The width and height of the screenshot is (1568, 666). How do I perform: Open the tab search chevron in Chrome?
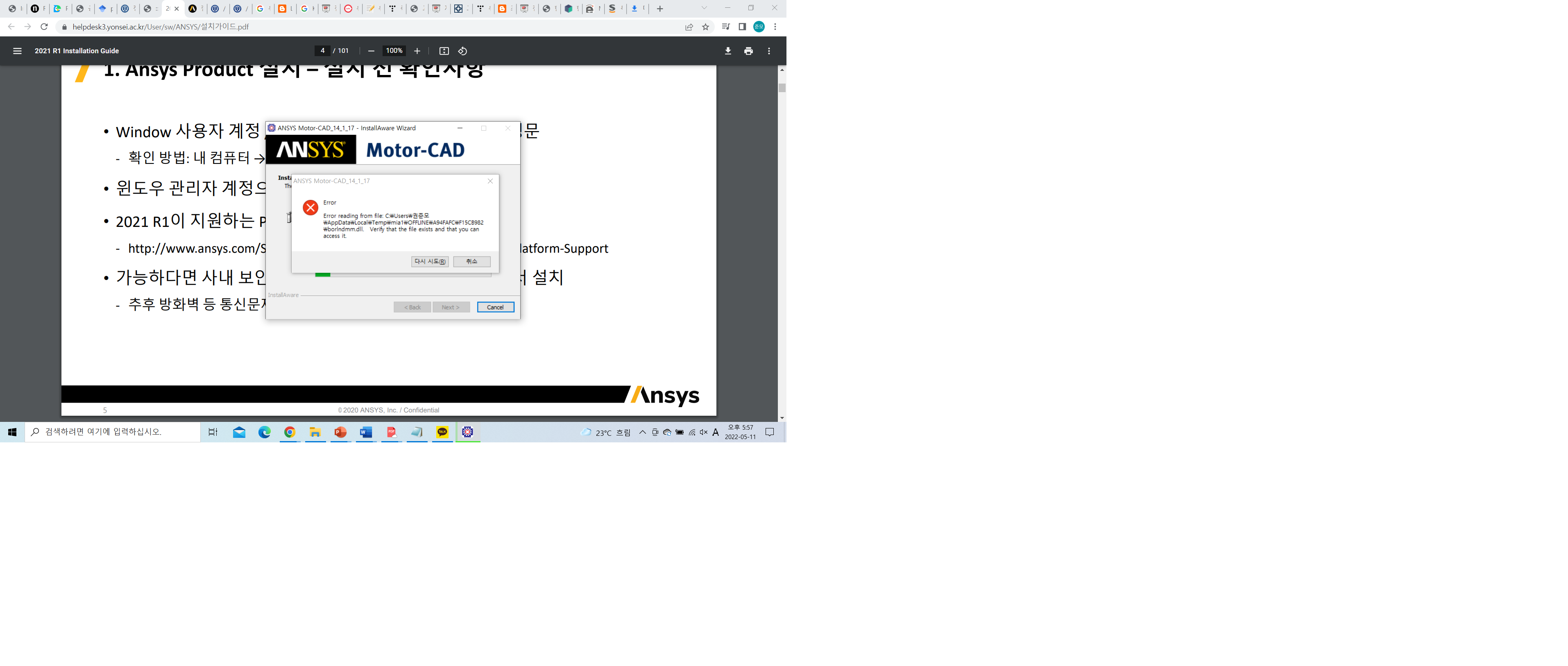click(704, 9)
